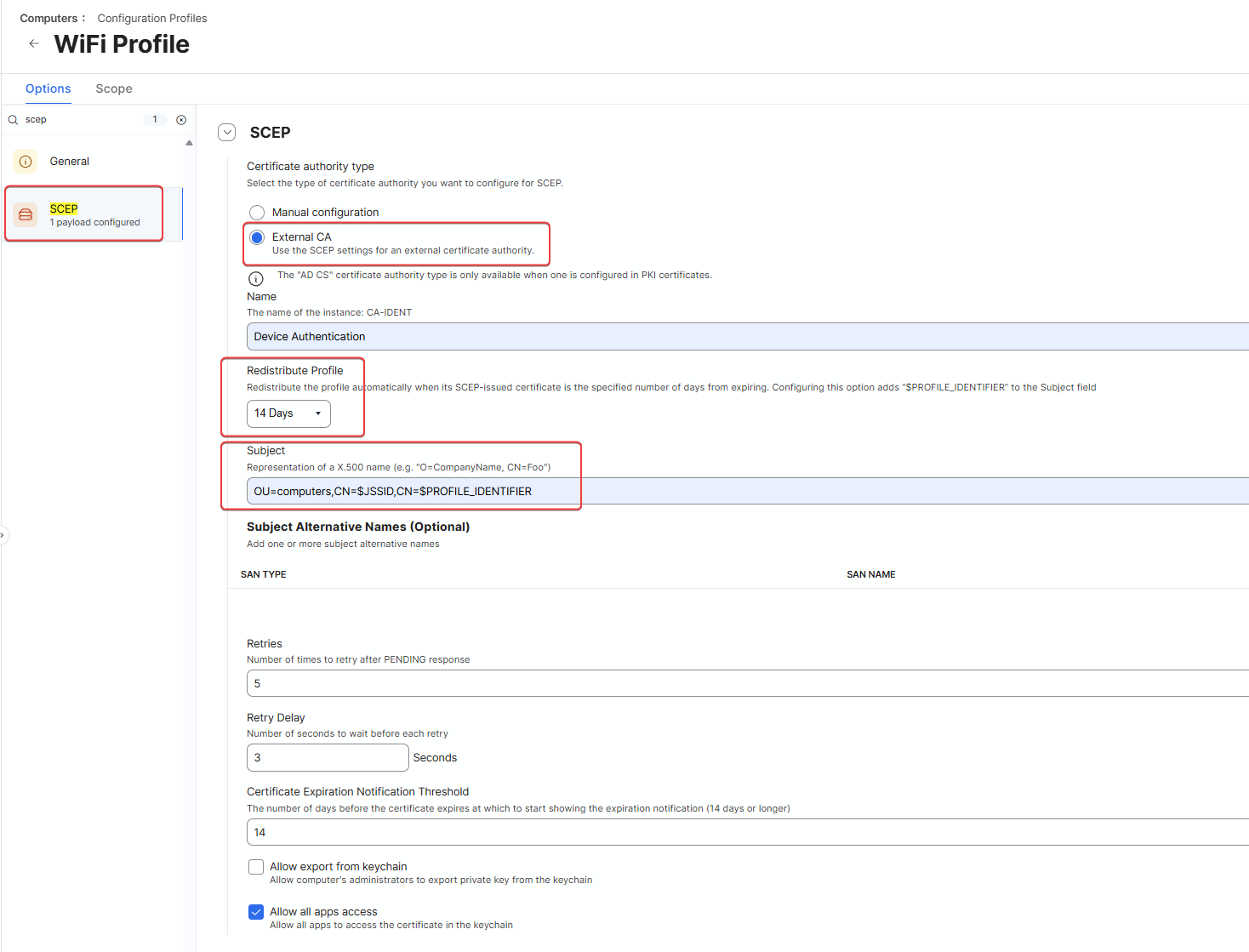The height and width of the screenshot is (952, 1249).
Task: Open the Options tab
Action: [48, 88]
